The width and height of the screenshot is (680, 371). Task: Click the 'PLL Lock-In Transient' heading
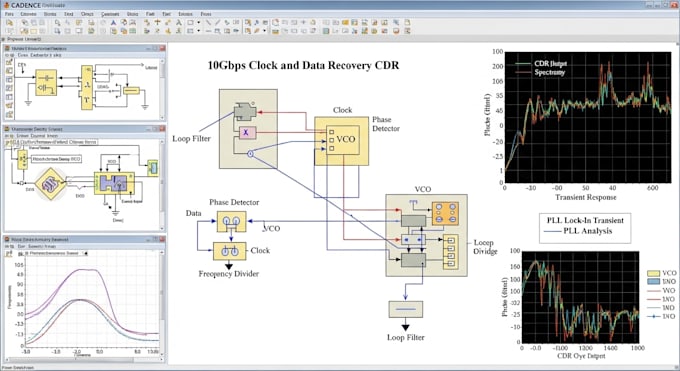[585, 220]
